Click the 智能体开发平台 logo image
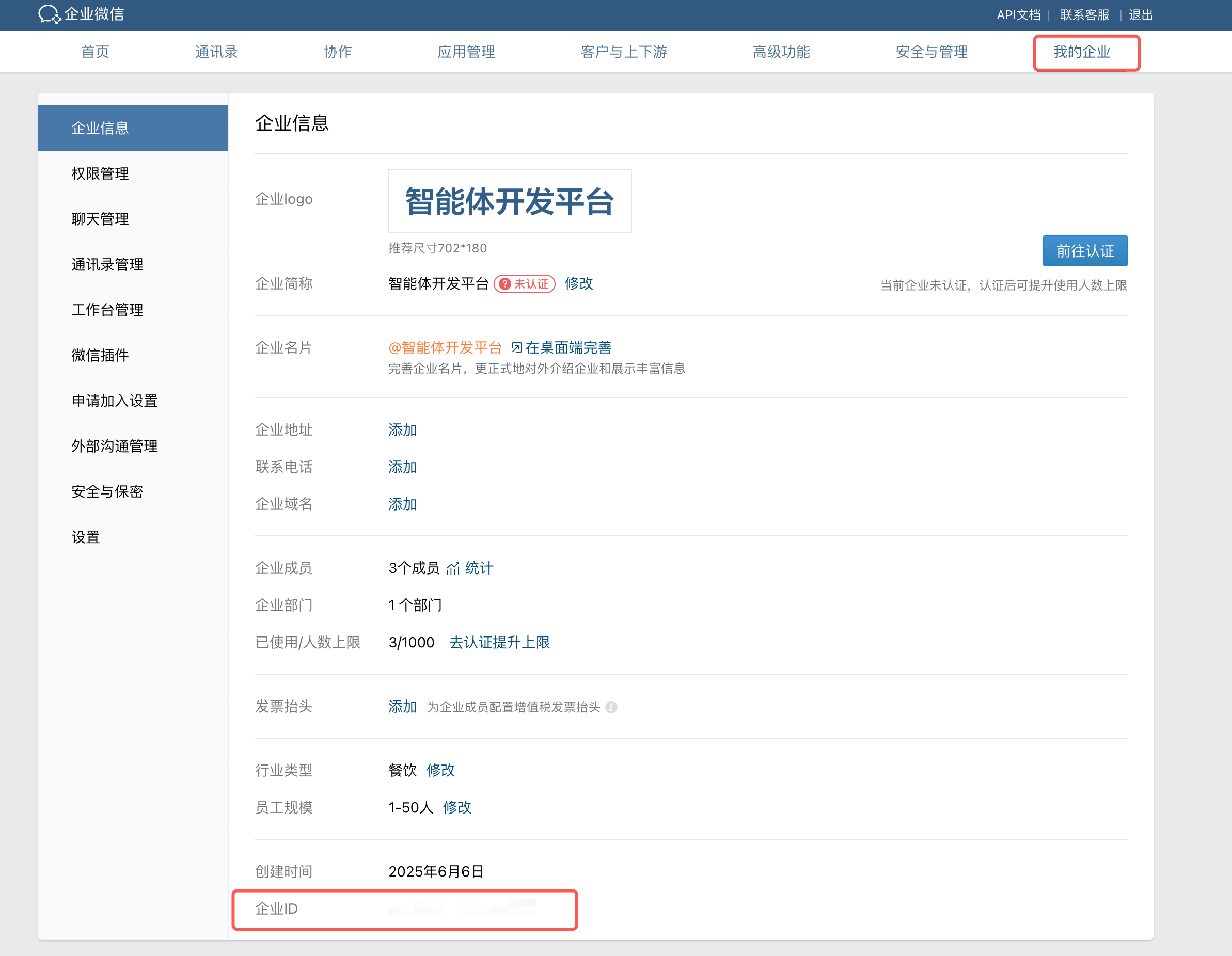 [510, 201]
